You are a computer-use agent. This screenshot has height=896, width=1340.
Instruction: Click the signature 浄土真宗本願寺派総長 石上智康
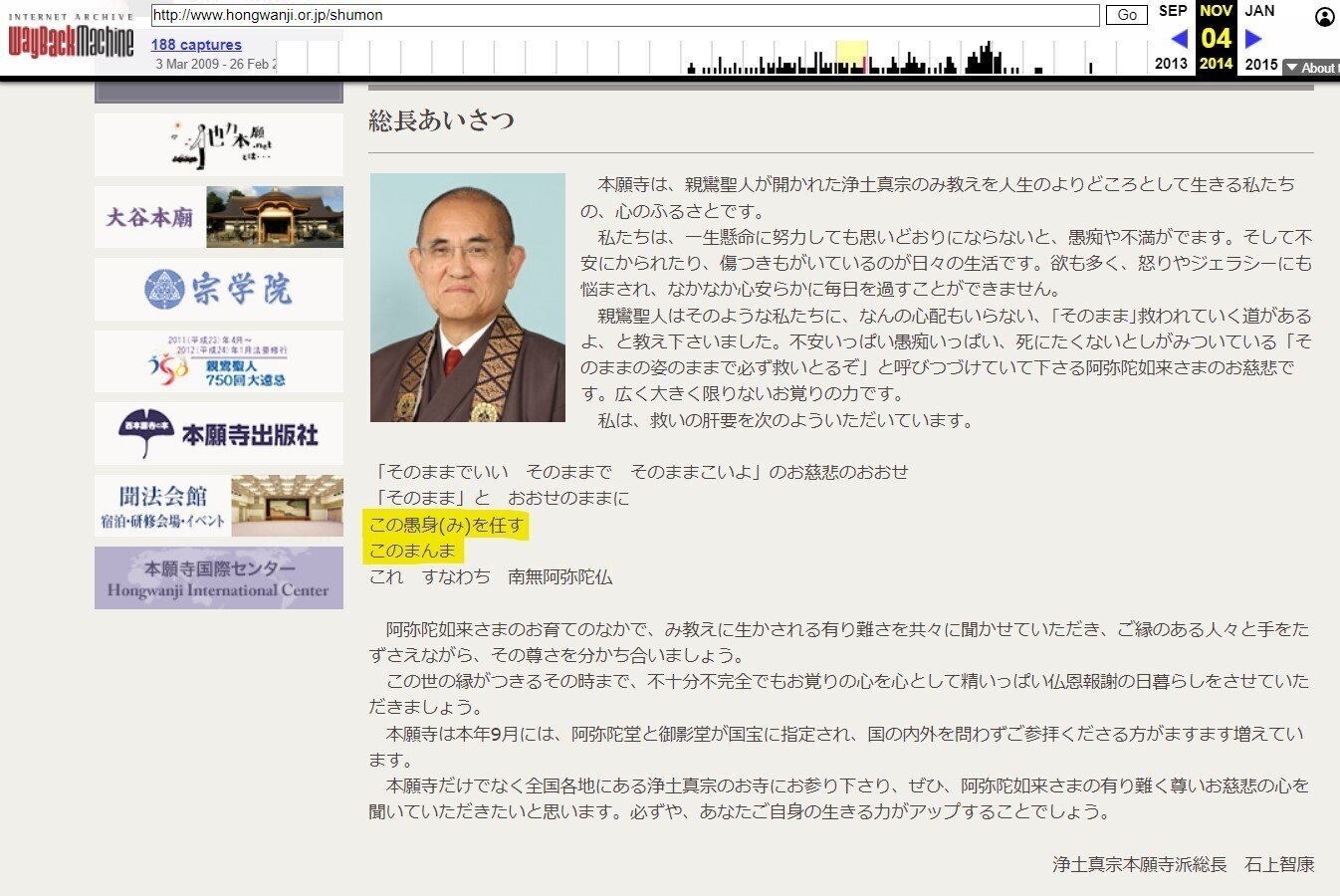tap(1184, 864)
